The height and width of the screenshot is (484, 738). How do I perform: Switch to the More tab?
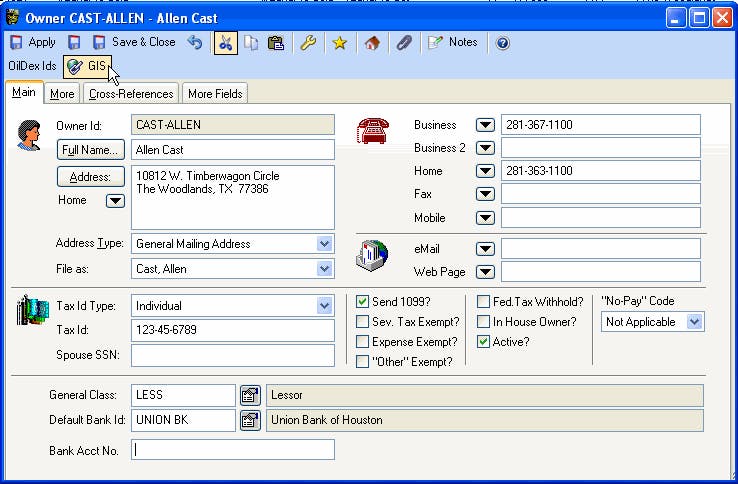tap(62, 94)
